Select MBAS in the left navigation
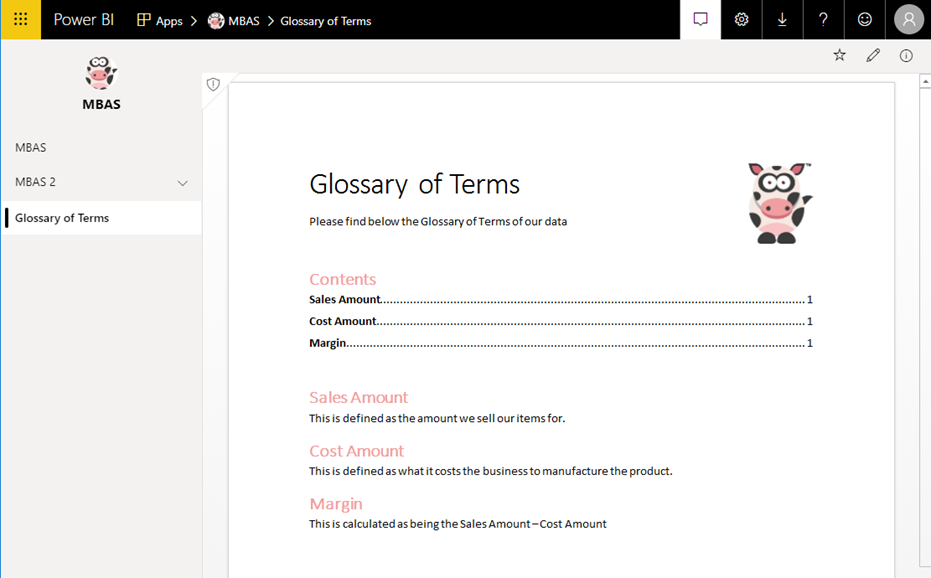931x578 pixels. pos(31,148)
